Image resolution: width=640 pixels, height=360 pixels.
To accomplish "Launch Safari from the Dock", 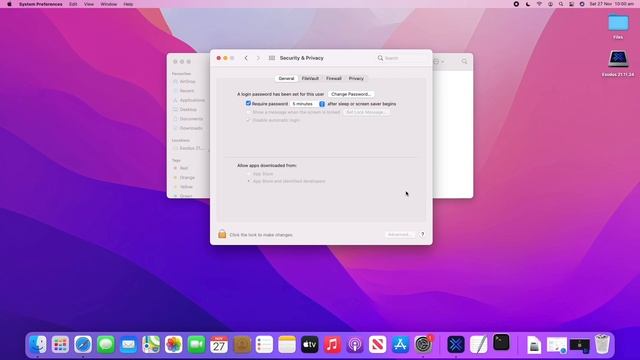I will 83,344.
